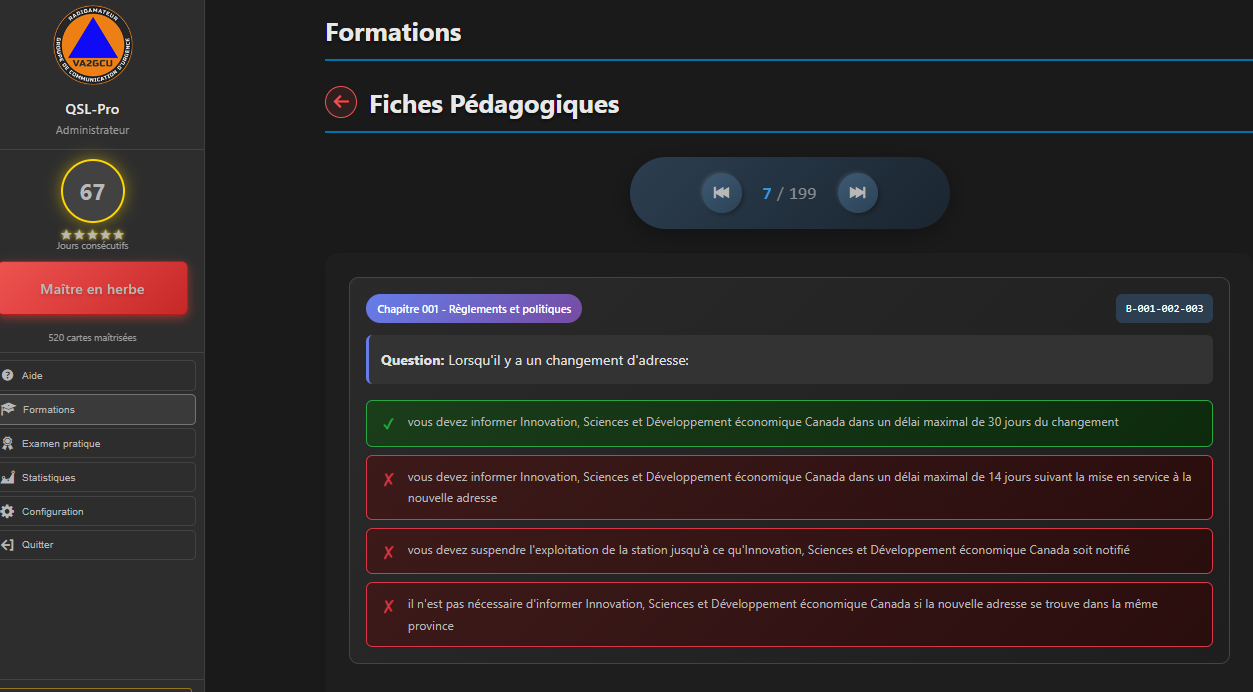
Task: Select the answer about suspending station operation
Action: (x=789, y=551)
